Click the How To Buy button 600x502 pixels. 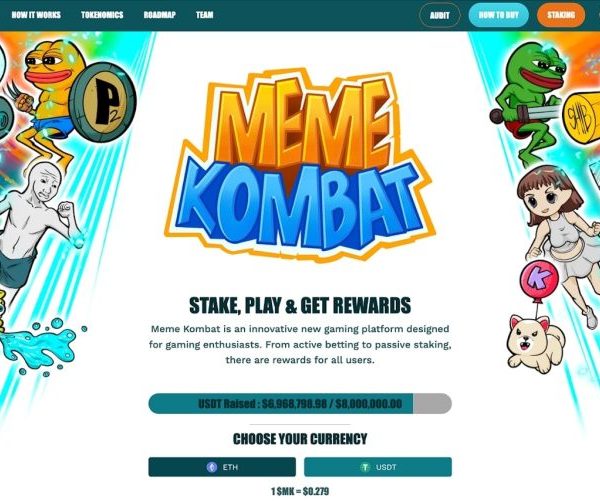pyautogui.click(x=499, y=15)
